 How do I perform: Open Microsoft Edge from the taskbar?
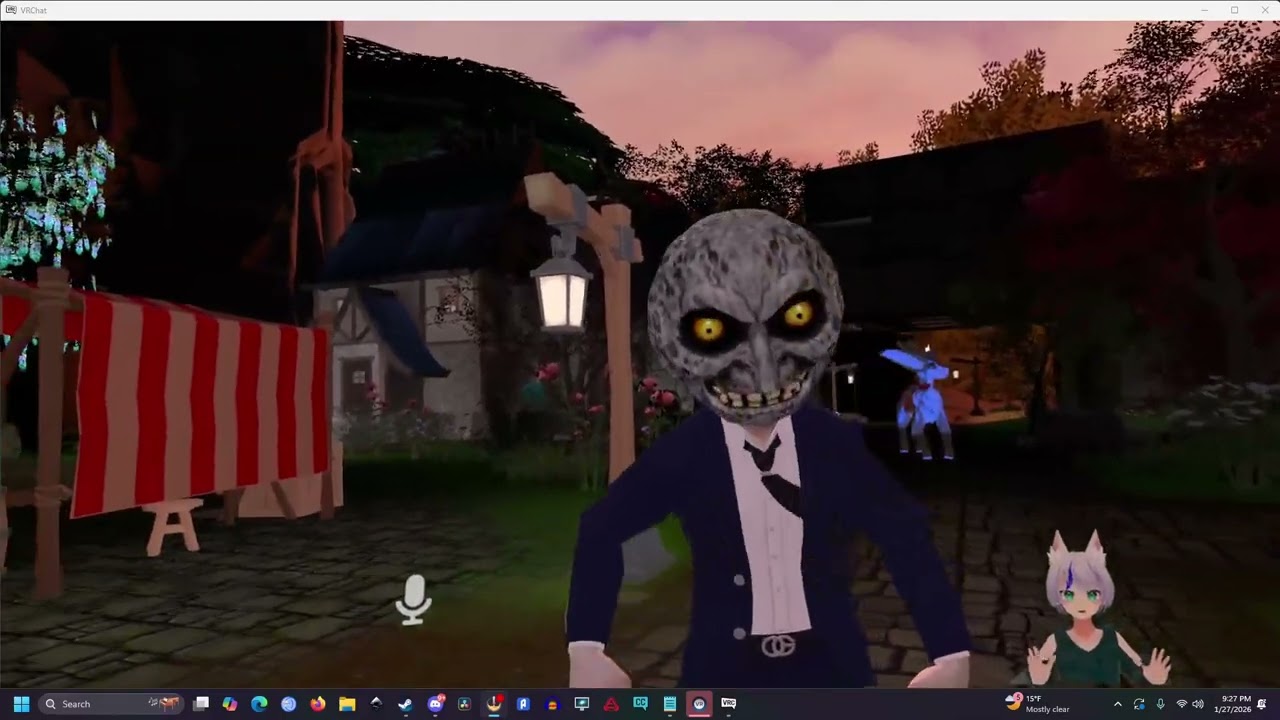pos(259,704)
